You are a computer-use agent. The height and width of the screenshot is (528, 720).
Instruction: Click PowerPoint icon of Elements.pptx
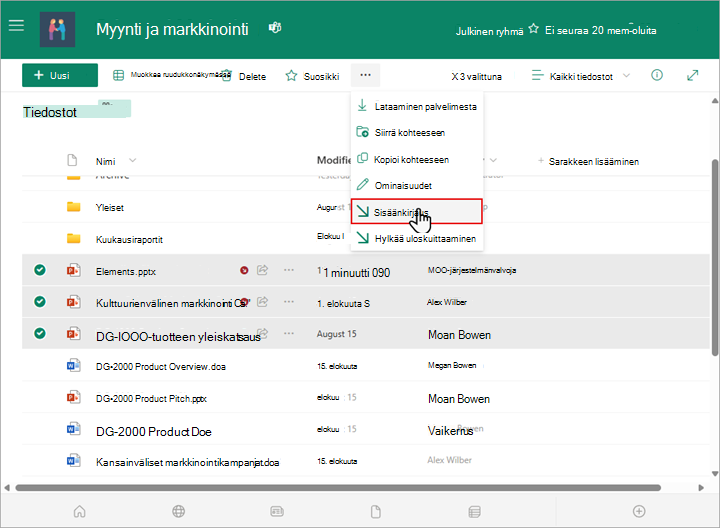73,270
